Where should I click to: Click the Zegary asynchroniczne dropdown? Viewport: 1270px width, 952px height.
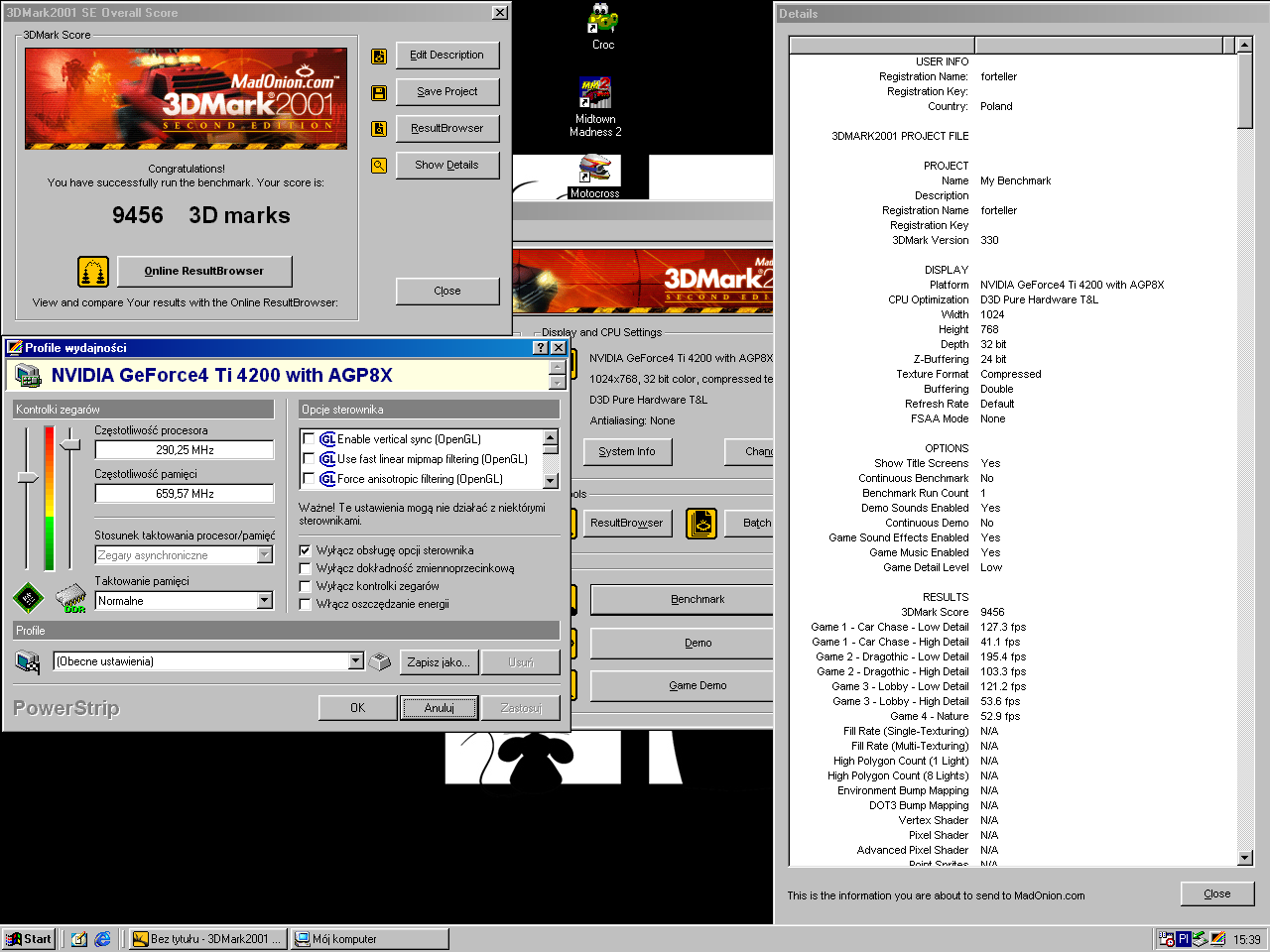click(184, 555)
